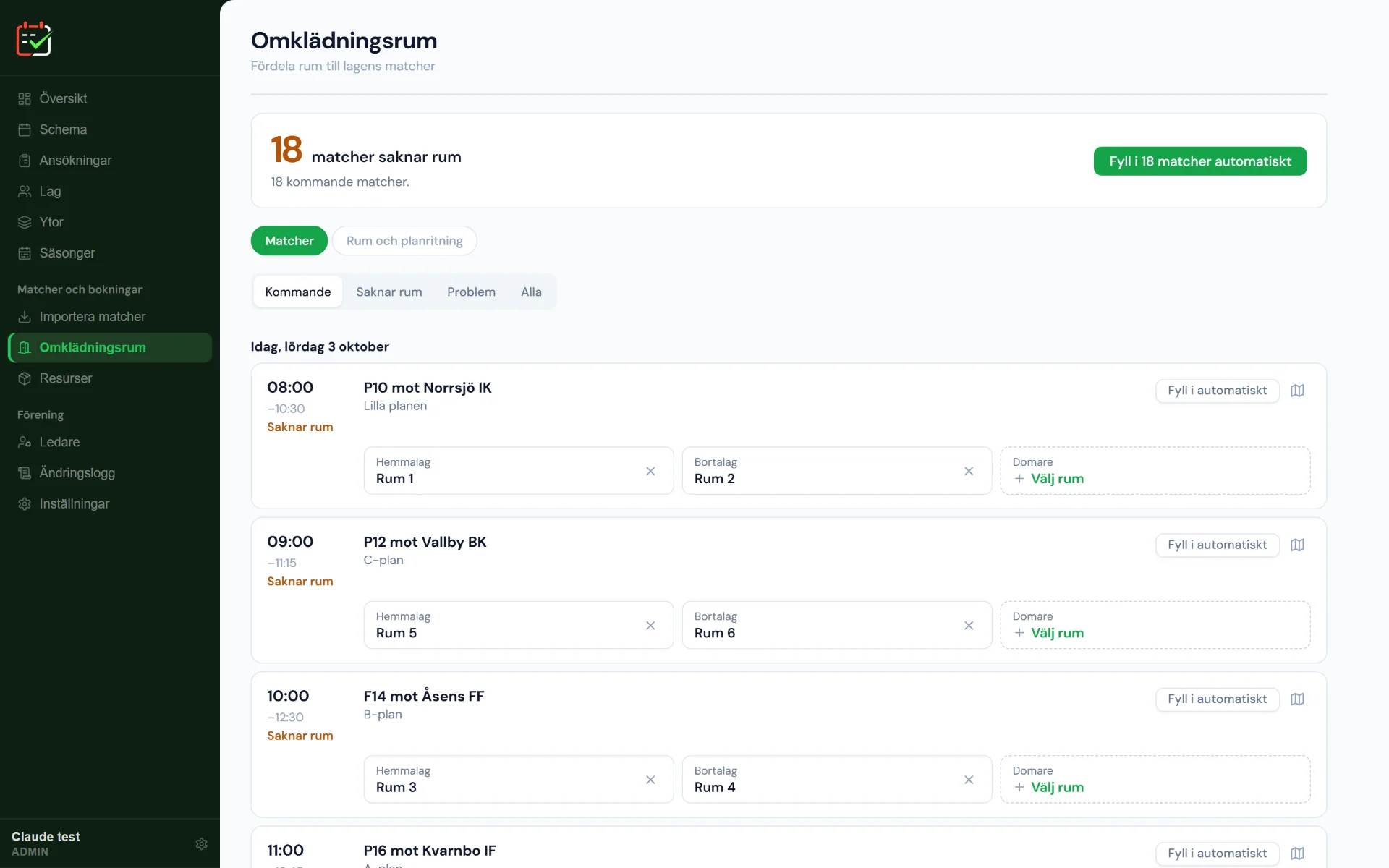Screen dimensions: 1389x868
Task: Click the app logo in sidebar
Action: pyautogui.click(x=34, y=38)
